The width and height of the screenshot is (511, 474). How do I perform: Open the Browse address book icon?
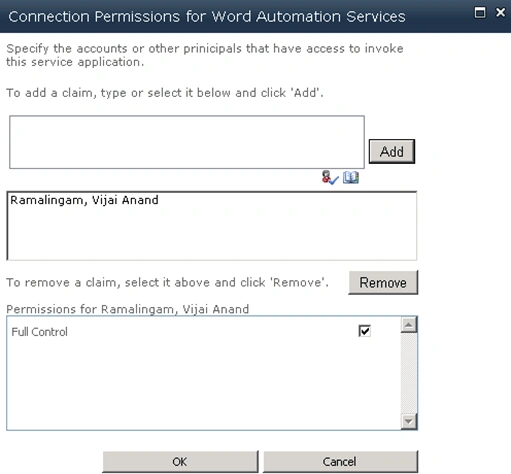[351, 177]
